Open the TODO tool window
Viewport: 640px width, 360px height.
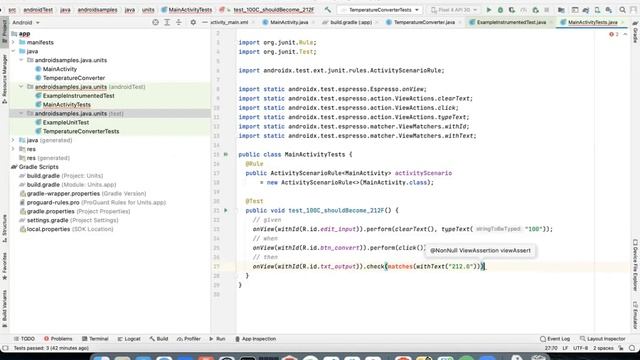24,339
